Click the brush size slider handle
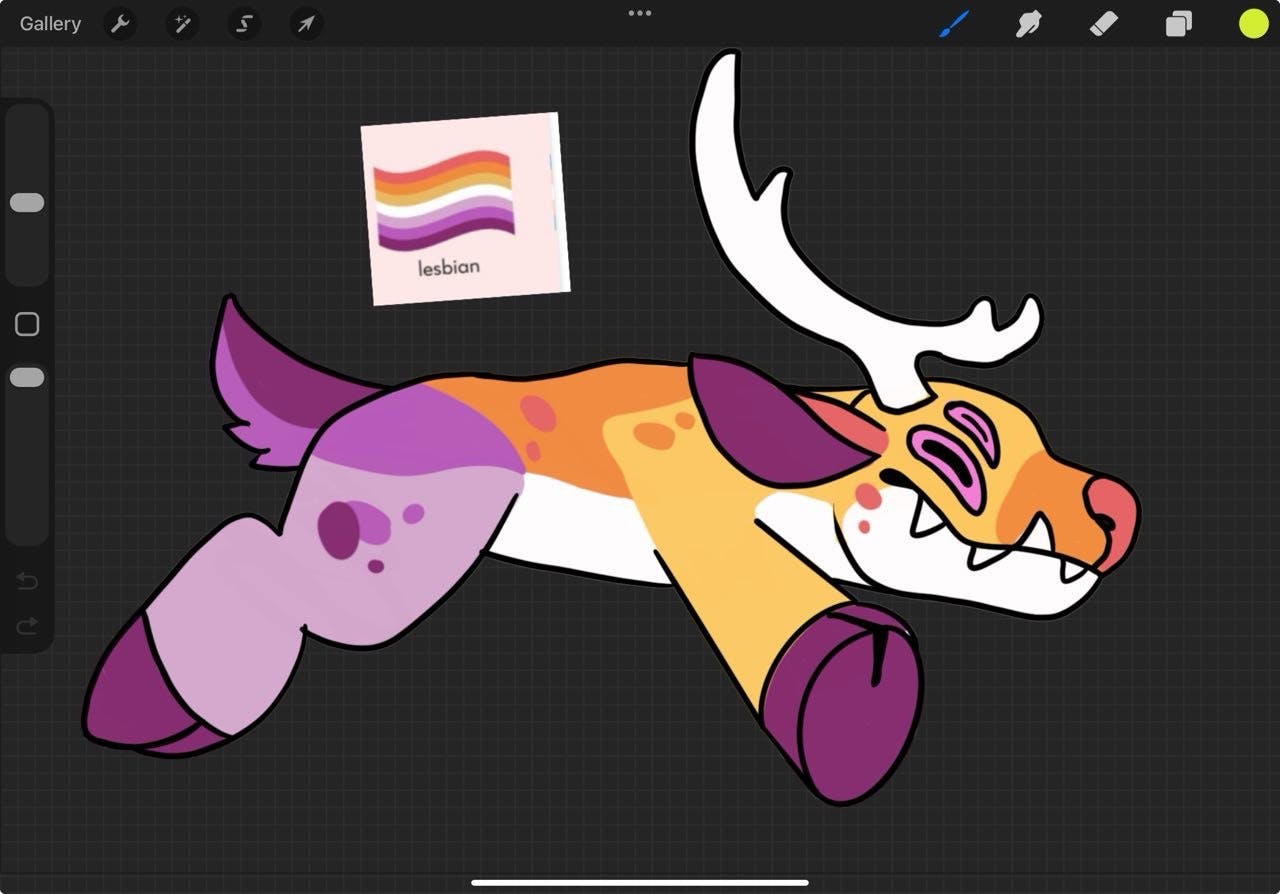Screen dimensions: 1280x894 pyautogui.click(x=27, y=203)
